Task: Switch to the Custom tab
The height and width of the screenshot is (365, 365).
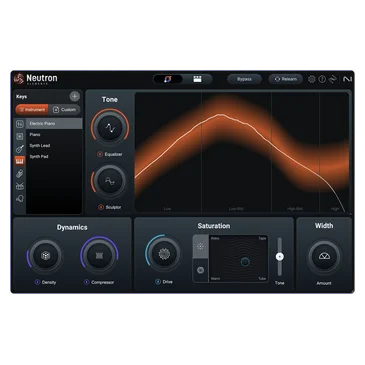Action: pyautogui.click(x=64, y=110)
